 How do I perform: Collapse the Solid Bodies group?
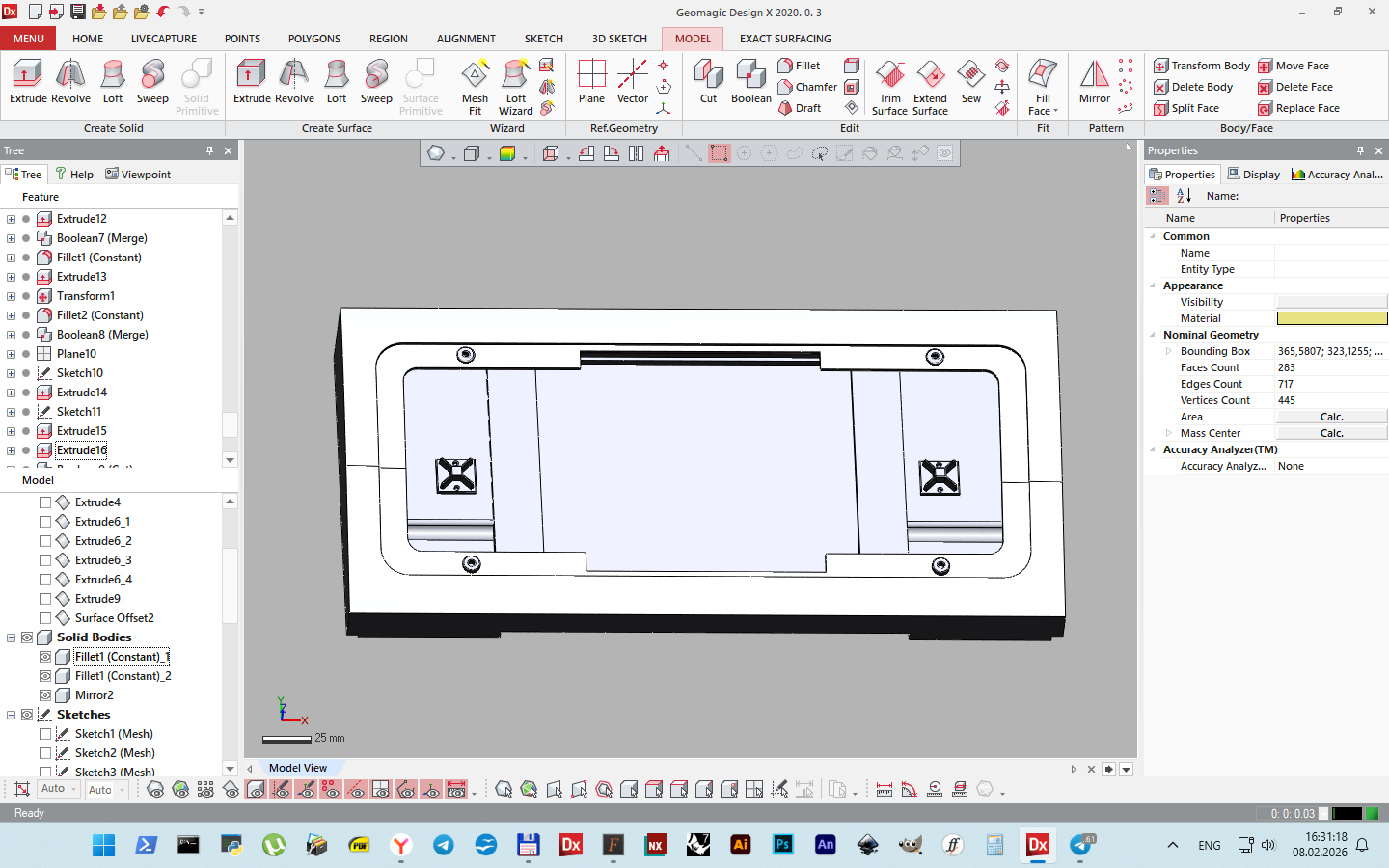click(11, 637)
